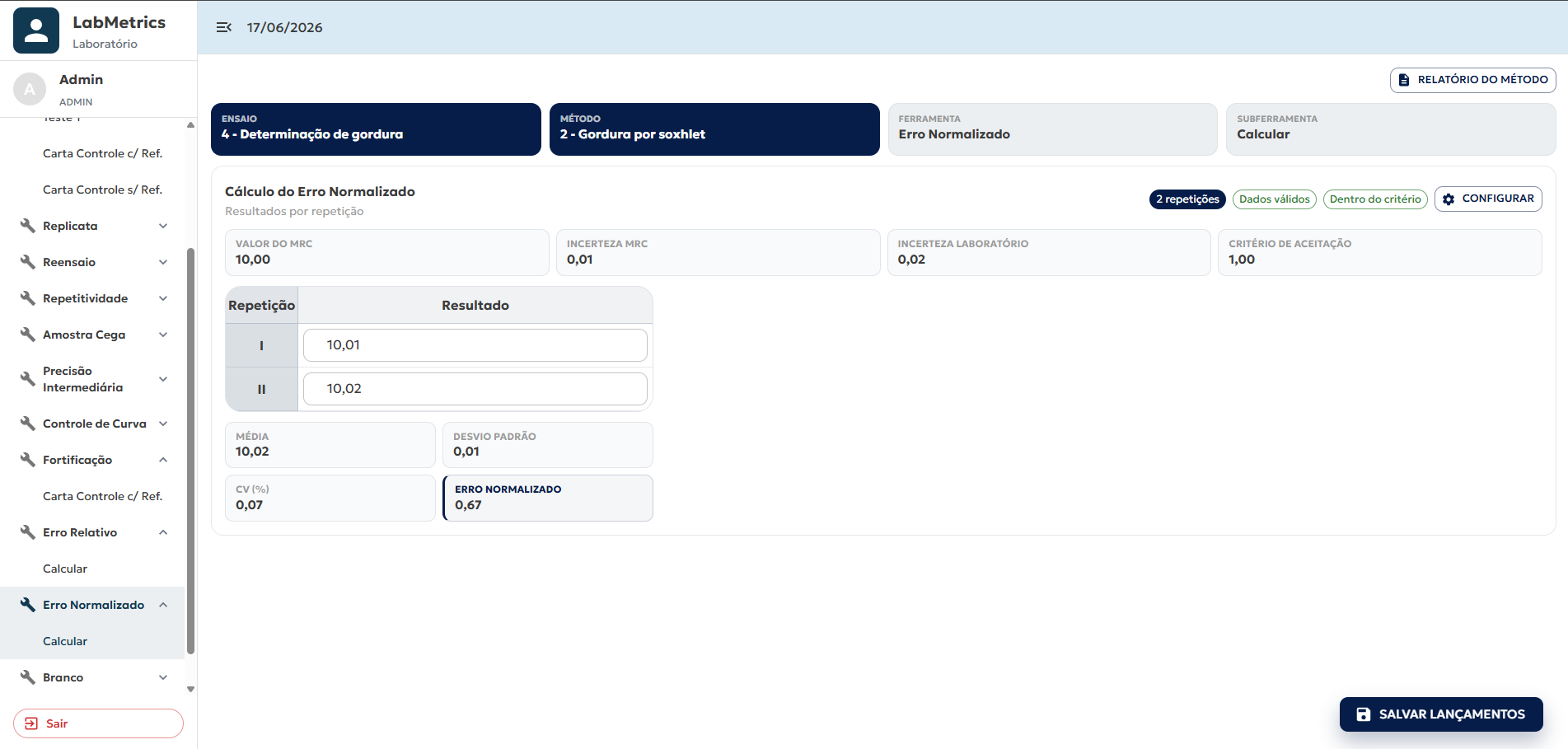Click the Replicata wrench icon
This screenshot has width=1568, height=749.
[x=27, y=226]
